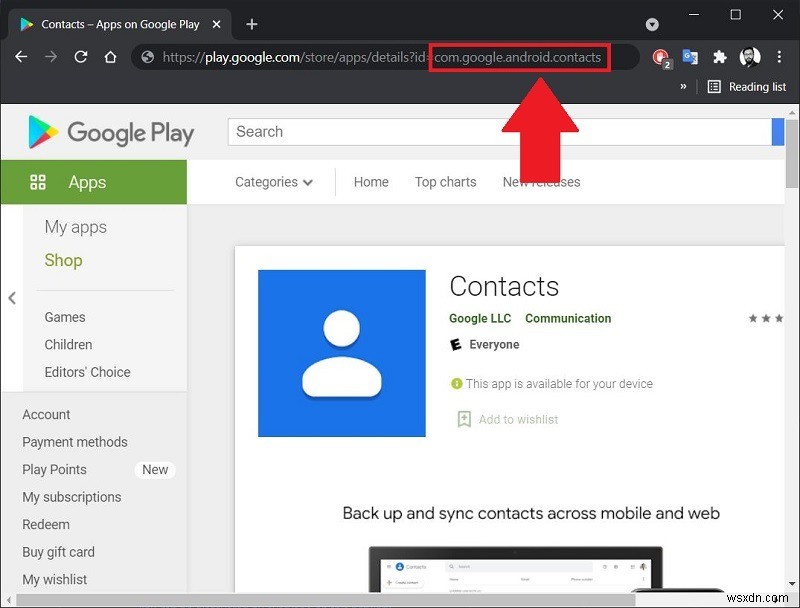
Task: Click the ad-blocker extension icon showing badge 2
Action: (659, 57)
